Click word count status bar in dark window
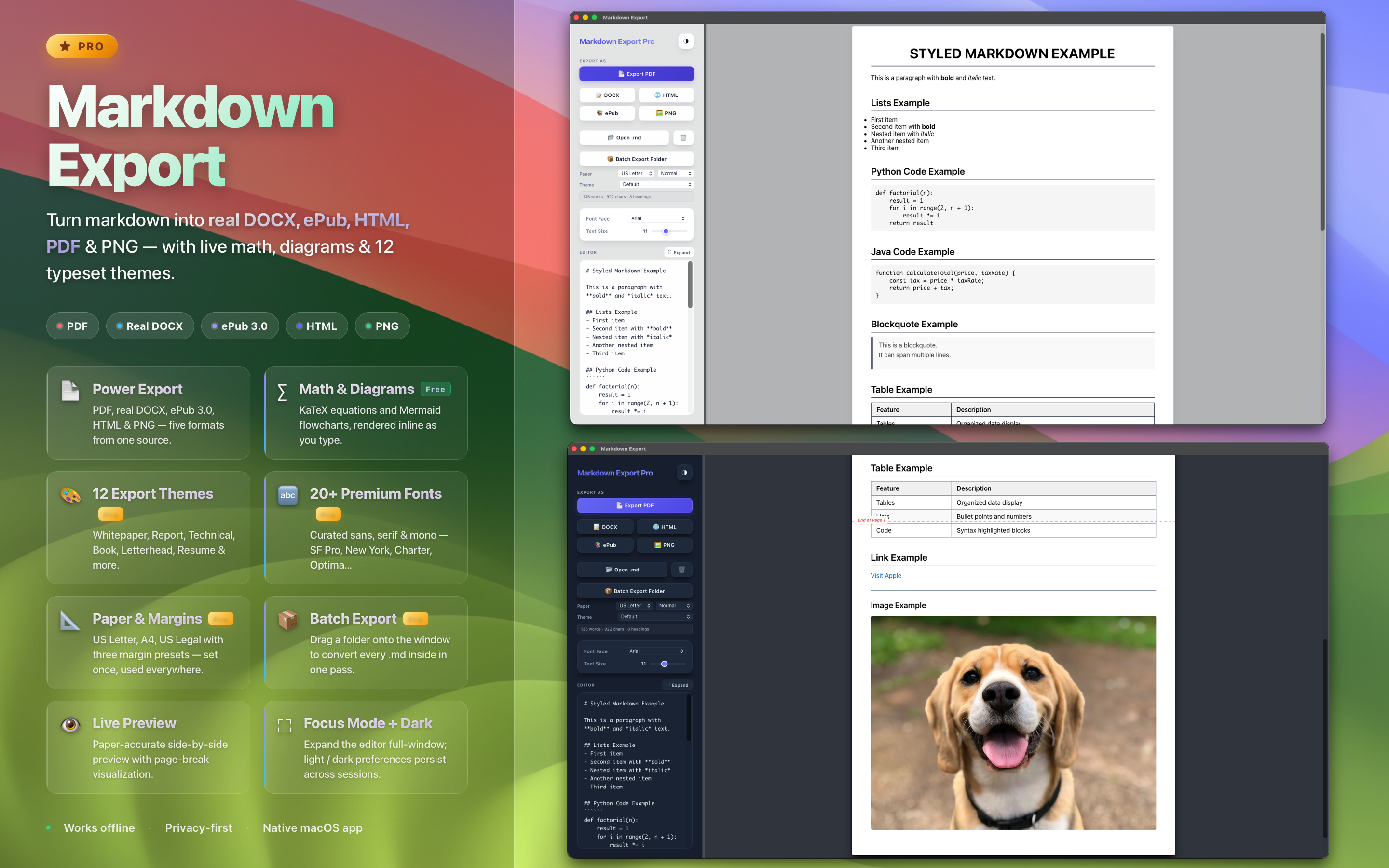This screenshot has height=868, width=1389. click(634, 629)
